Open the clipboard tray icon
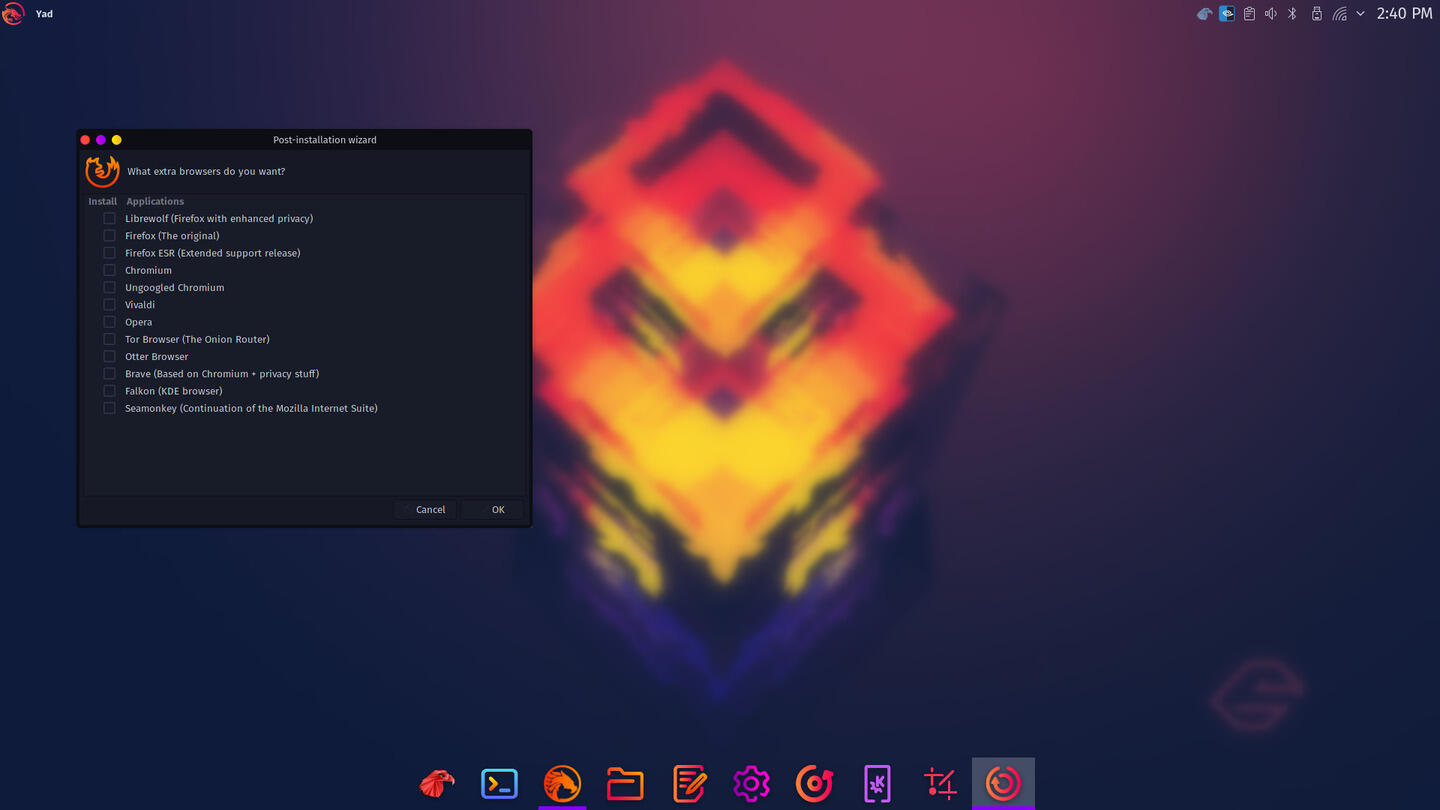1440x810 pixels. [x=1249, y=14]
